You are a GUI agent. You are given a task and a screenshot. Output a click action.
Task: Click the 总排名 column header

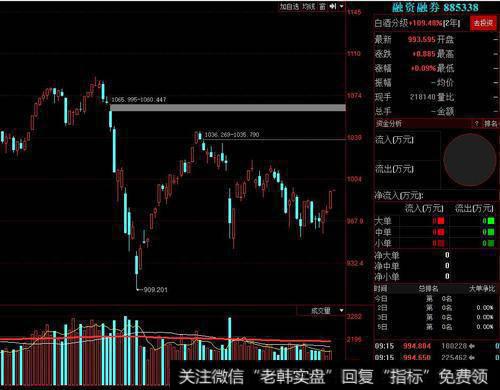pos(428,289)
